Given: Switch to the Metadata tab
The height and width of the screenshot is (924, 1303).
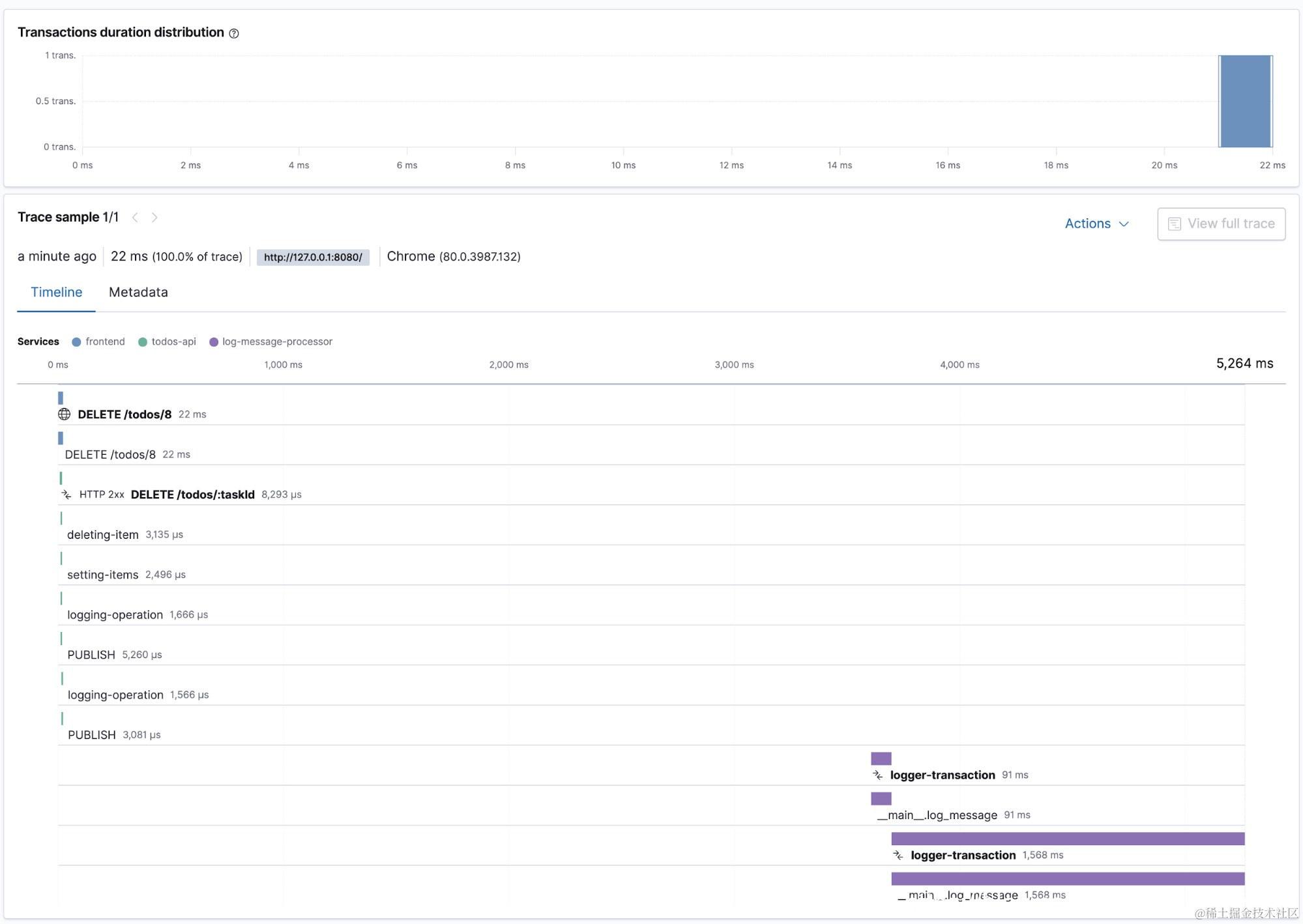Looking at the screenshot, I should [x=138, y=293].
